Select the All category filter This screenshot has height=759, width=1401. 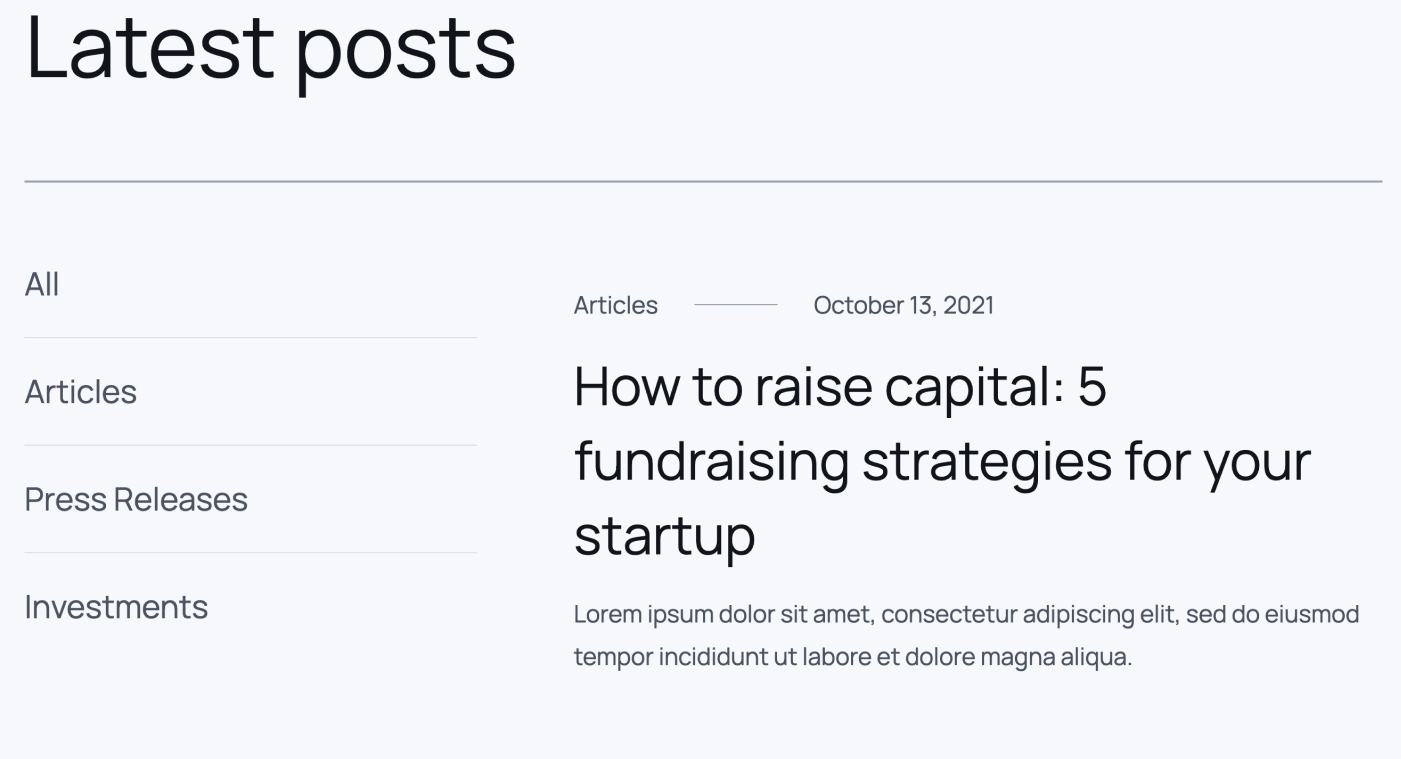tap(43, 284)
